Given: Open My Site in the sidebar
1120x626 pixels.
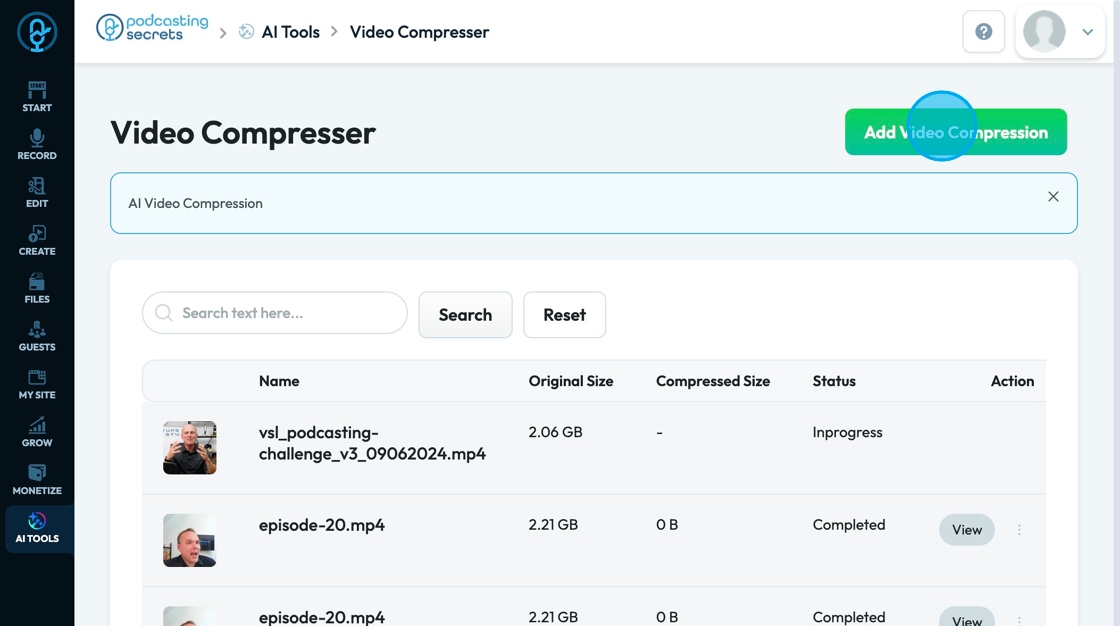Looking at the screenshot, I should tap(37, 384).
